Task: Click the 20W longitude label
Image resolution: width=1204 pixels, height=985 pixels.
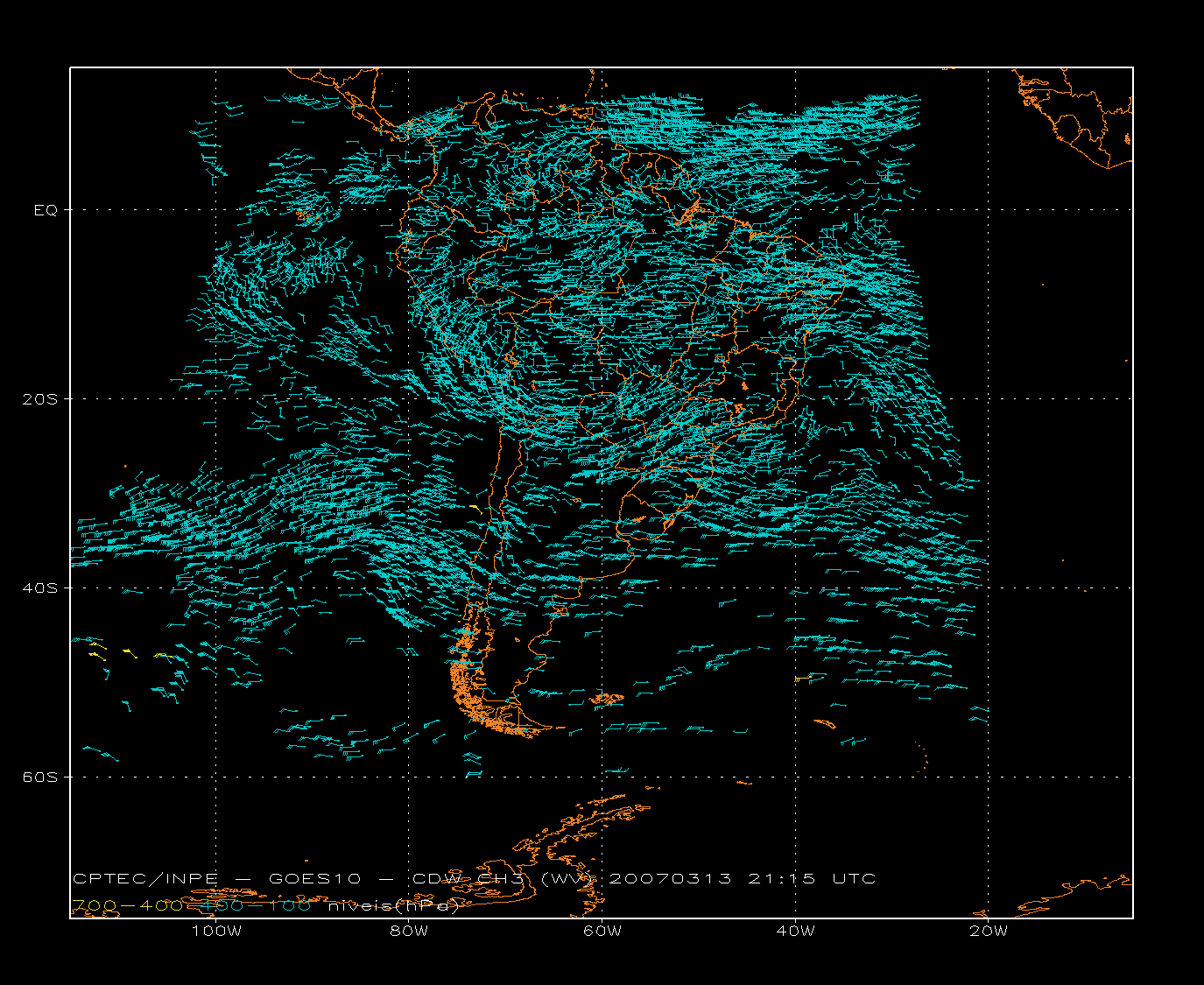Action: [989, 931]
